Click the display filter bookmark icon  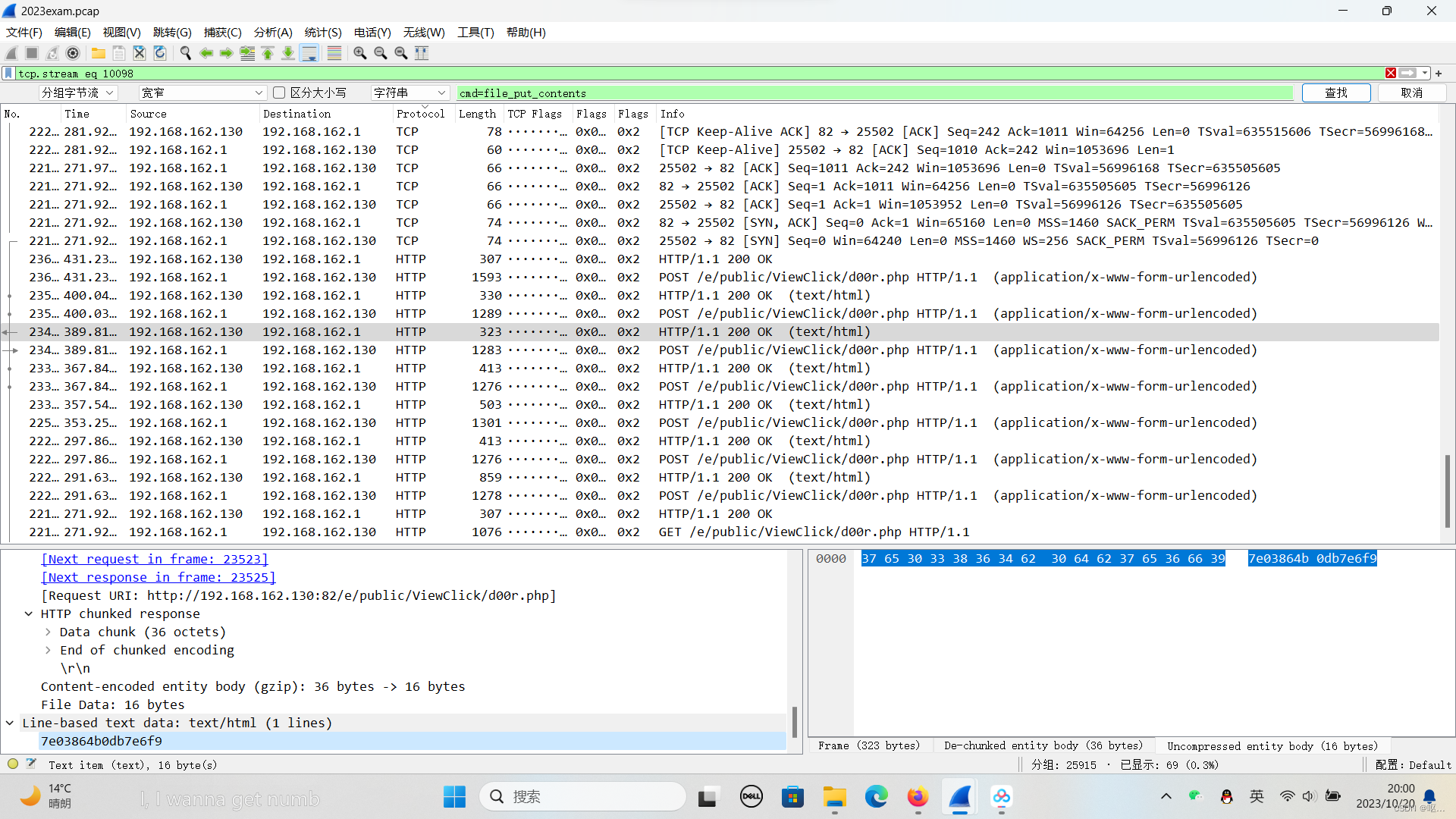tap(8, 74)
